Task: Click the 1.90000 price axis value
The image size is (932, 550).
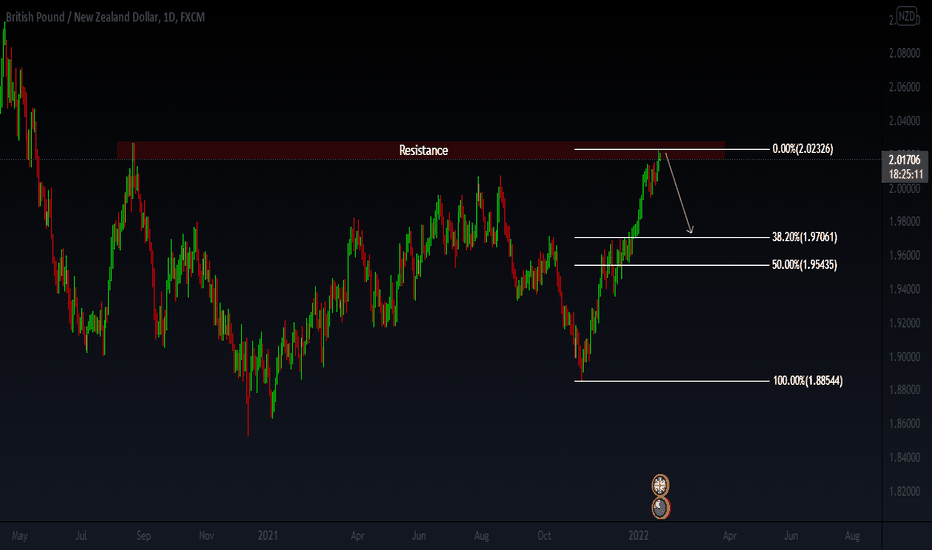Action: click(x=904, y=357)
